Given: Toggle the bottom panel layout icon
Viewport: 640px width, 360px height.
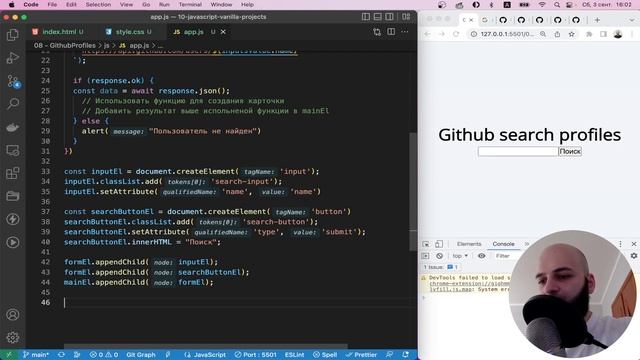Looking at the screenshot, I should point(378,17).
